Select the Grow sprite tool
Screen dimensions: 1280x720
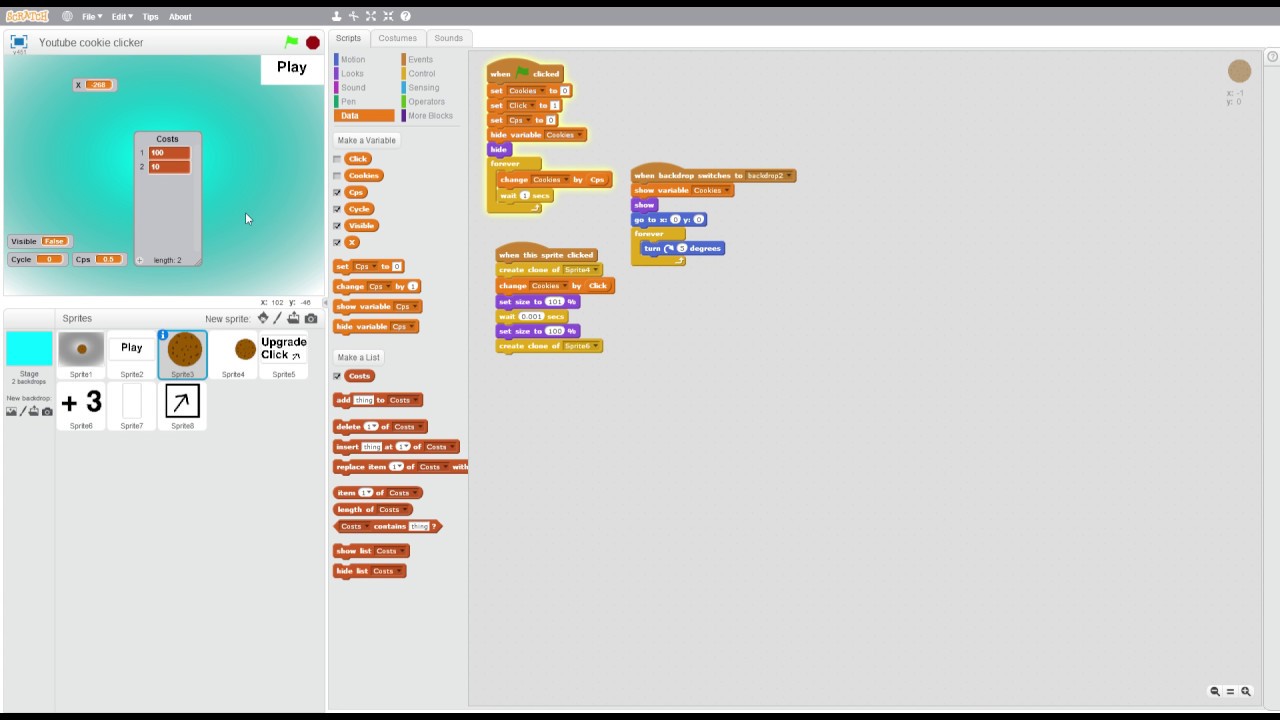point(371,16)
